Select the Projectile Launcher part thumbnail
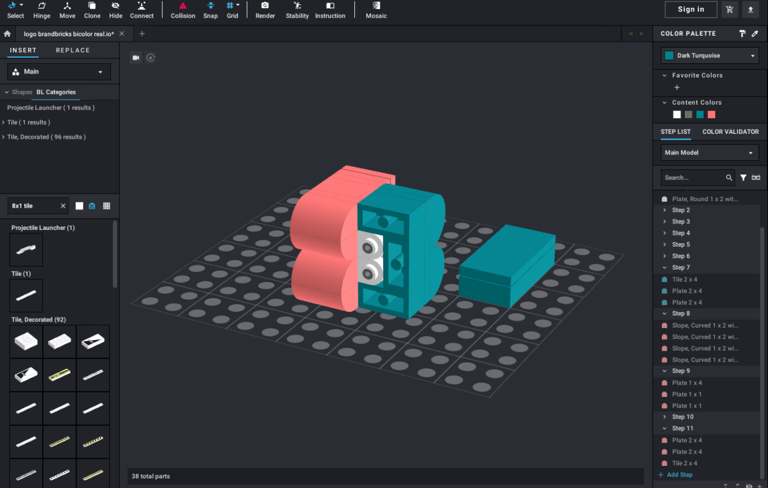Image resolution: width=768 pixels, height=488 pixels. click(26, 250)
